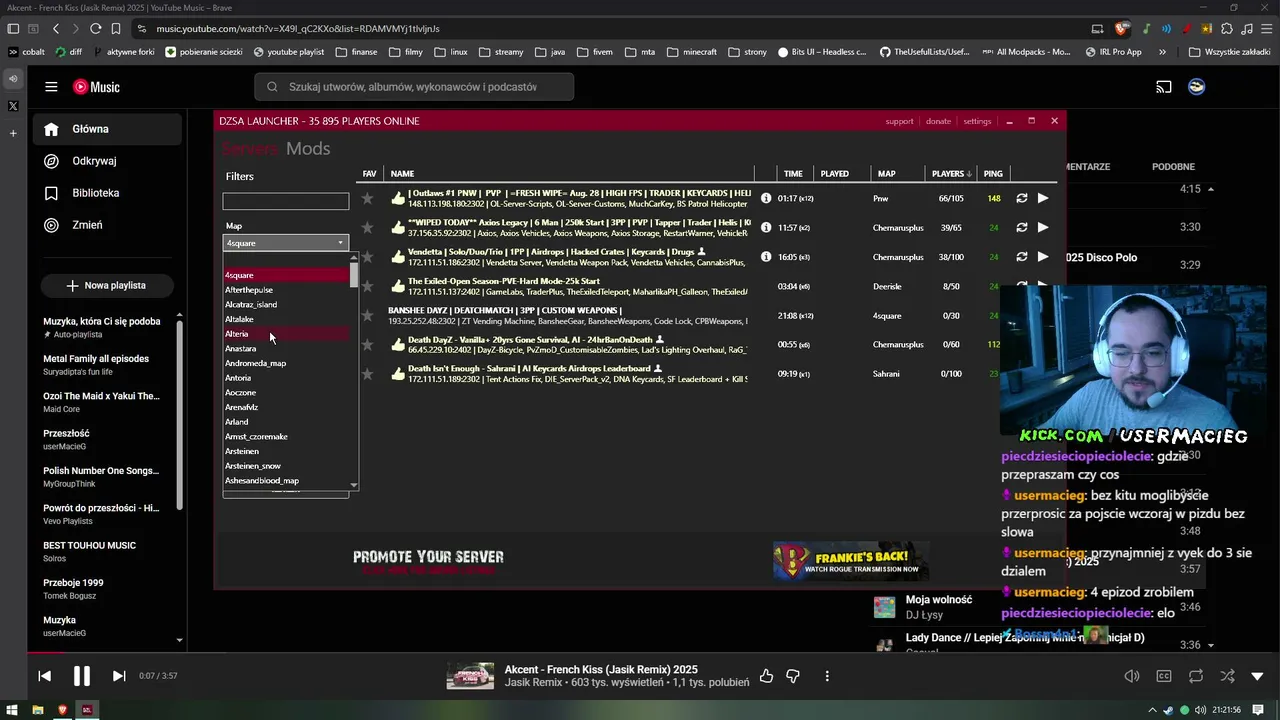Choose Anastara from the map list
The image size is (1280, 720).
241,348
